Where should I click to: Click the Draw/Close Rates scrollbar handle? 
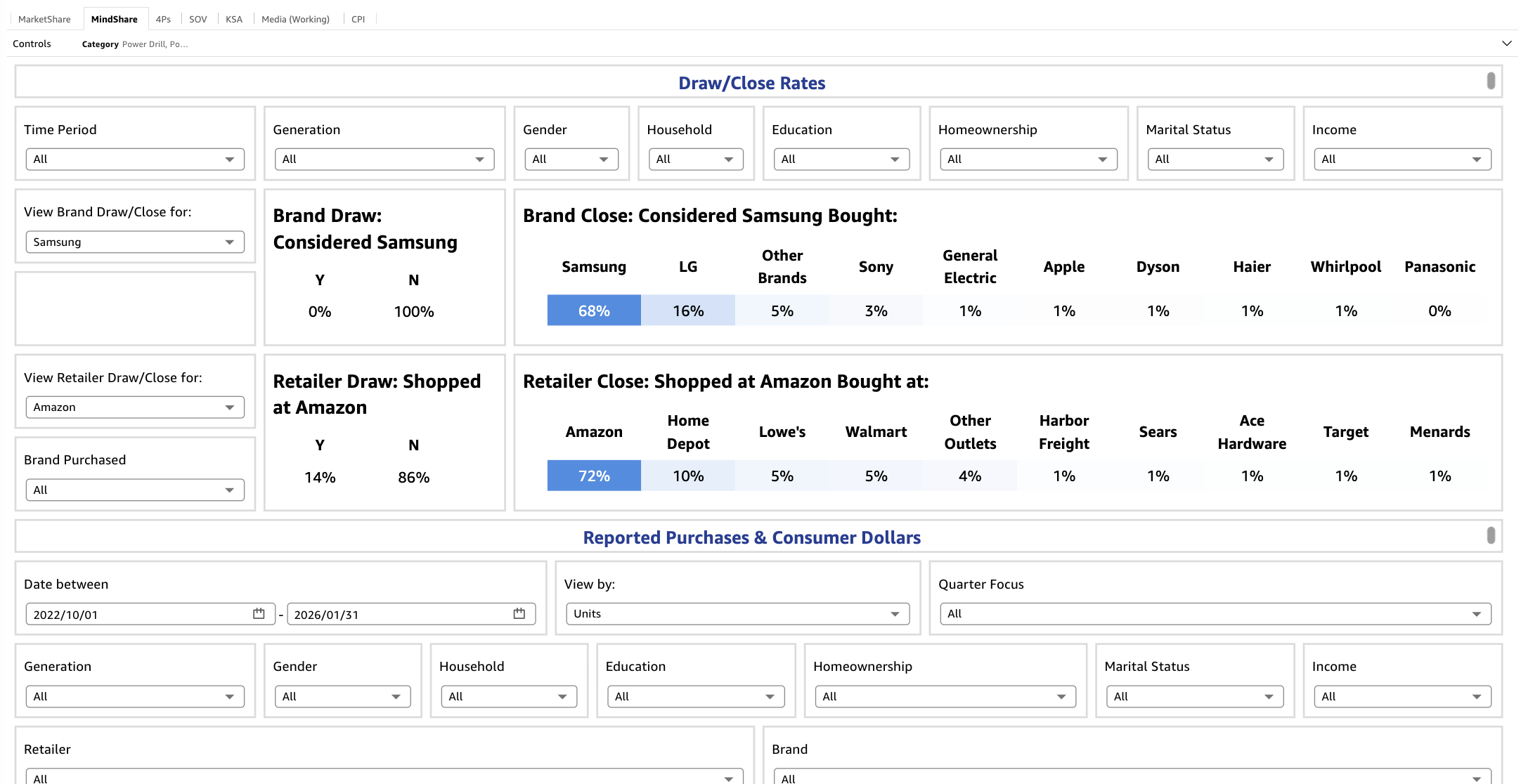click(x=1490, y=81)
